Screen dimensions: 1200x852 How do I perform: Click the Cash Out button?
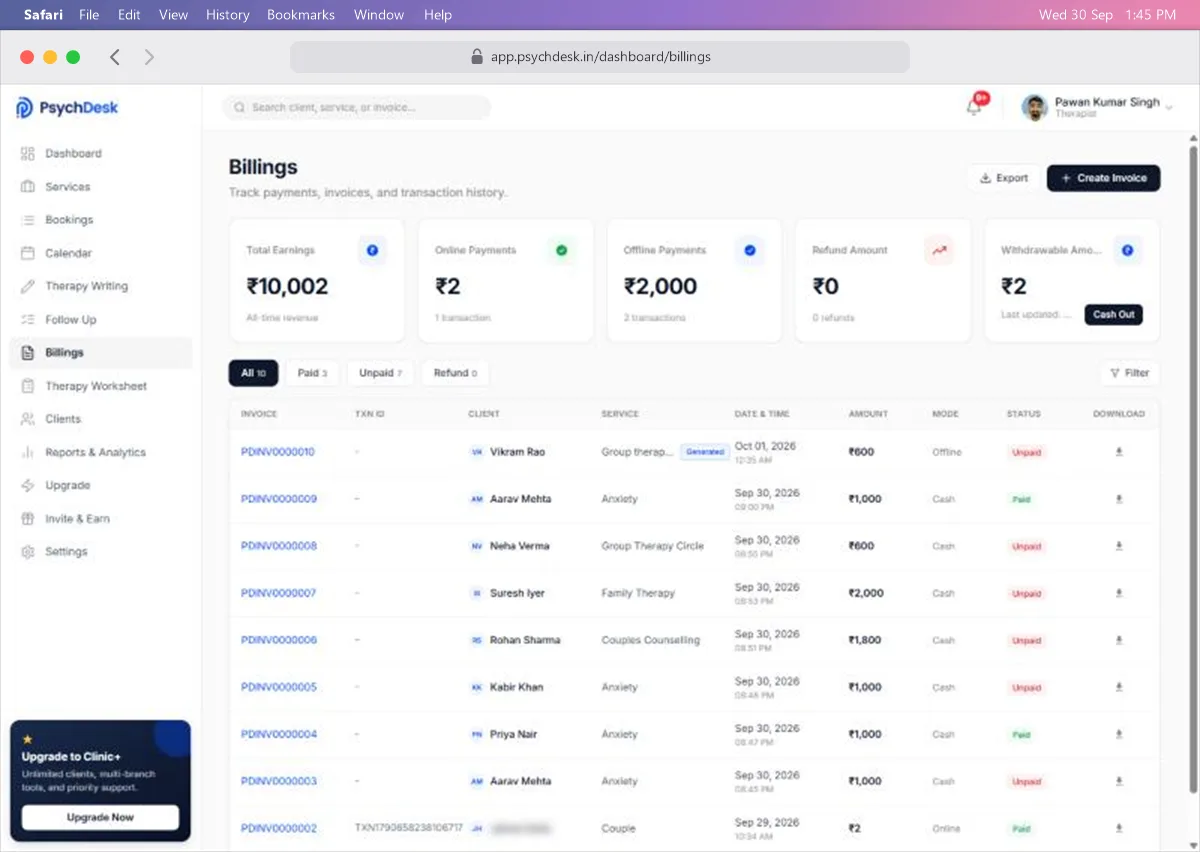coord(1113,314)
